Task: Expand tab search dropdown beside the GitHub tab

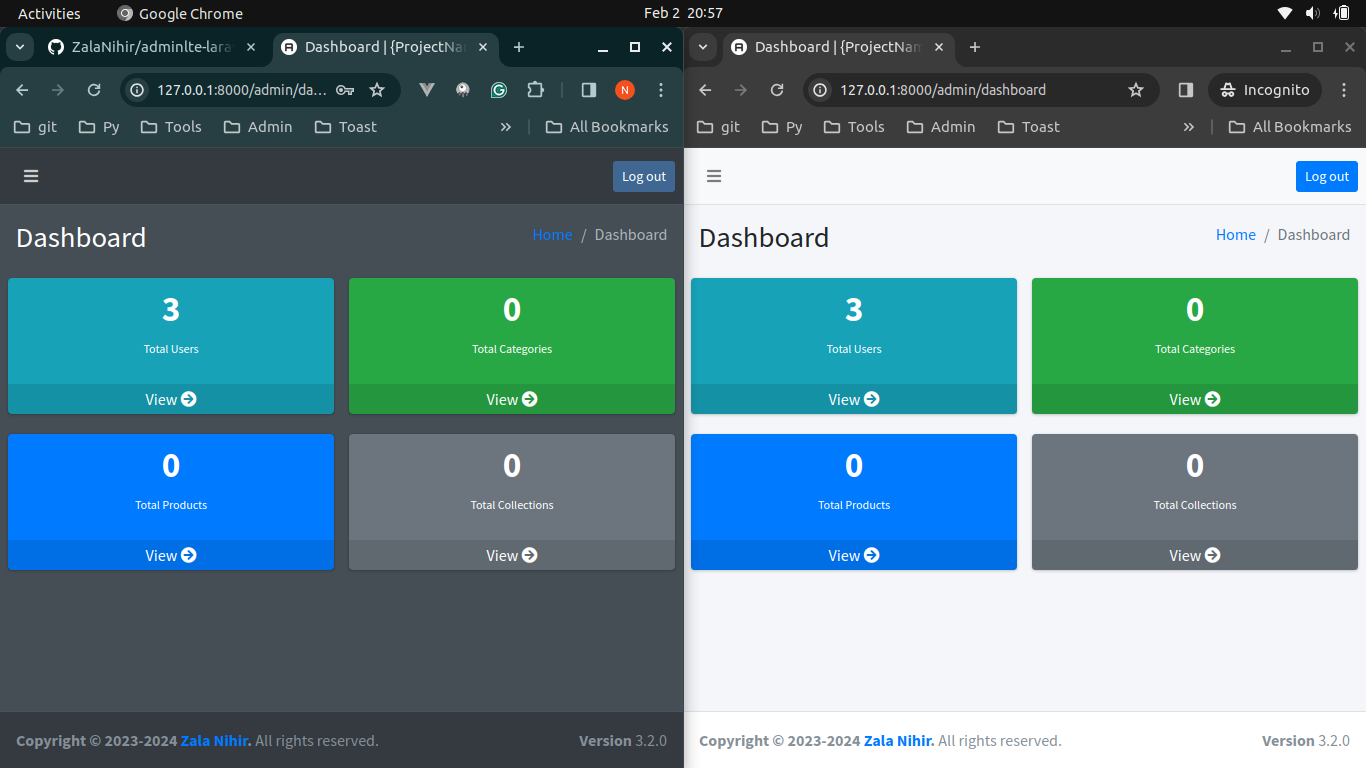Action: 20,47
